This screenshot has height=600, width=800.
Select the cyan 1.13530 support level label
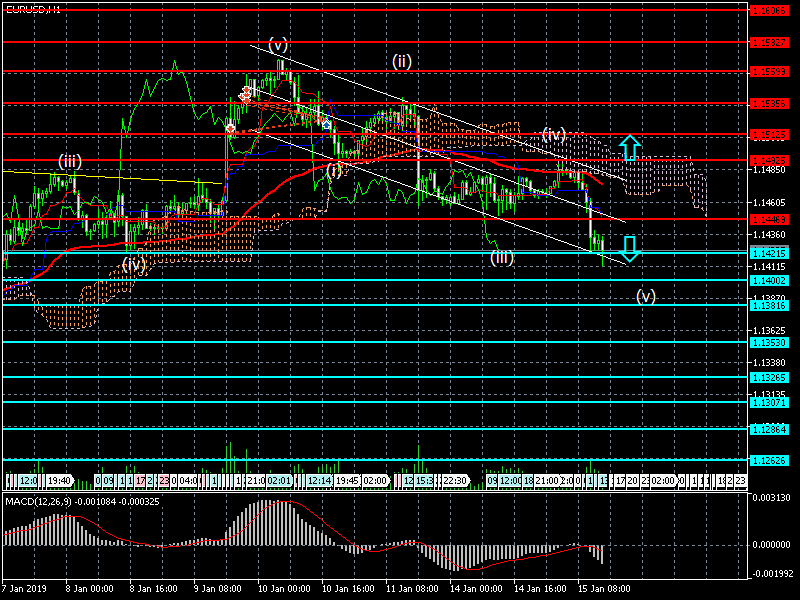tap(770, 342)
